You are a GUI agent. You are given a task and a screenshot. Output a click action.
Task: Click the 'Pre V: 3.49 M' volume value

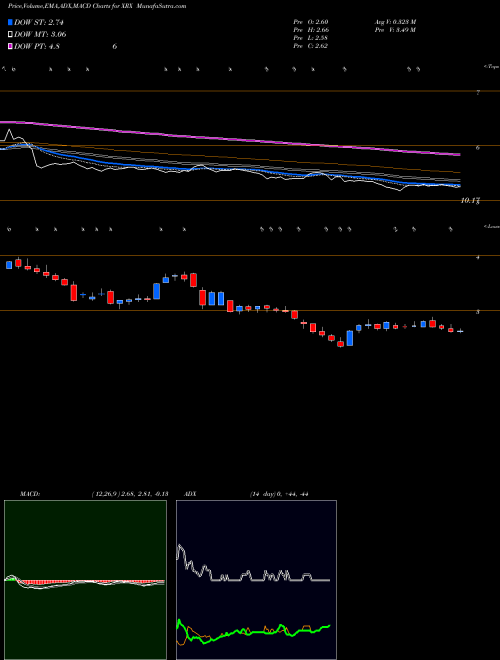(394, 30)
